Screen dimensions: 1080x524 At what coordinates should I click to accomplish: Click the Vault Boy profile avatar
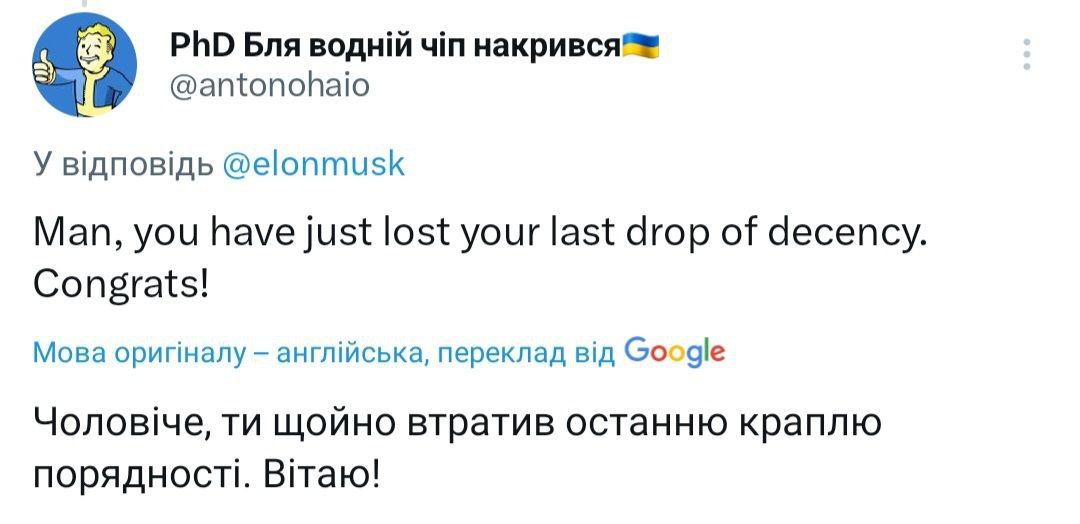pyautogui.click(x=79, y=65)
